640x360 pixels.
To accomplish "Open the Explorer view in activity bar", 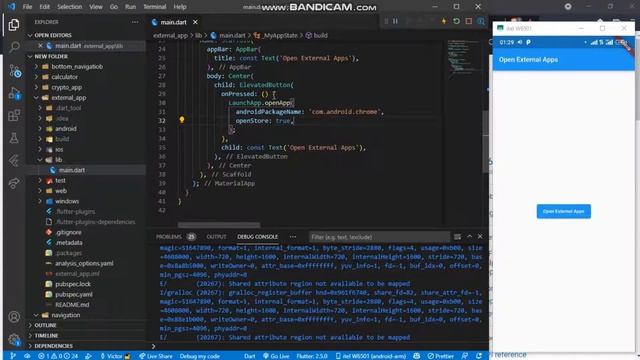I will tap(14, 25).
